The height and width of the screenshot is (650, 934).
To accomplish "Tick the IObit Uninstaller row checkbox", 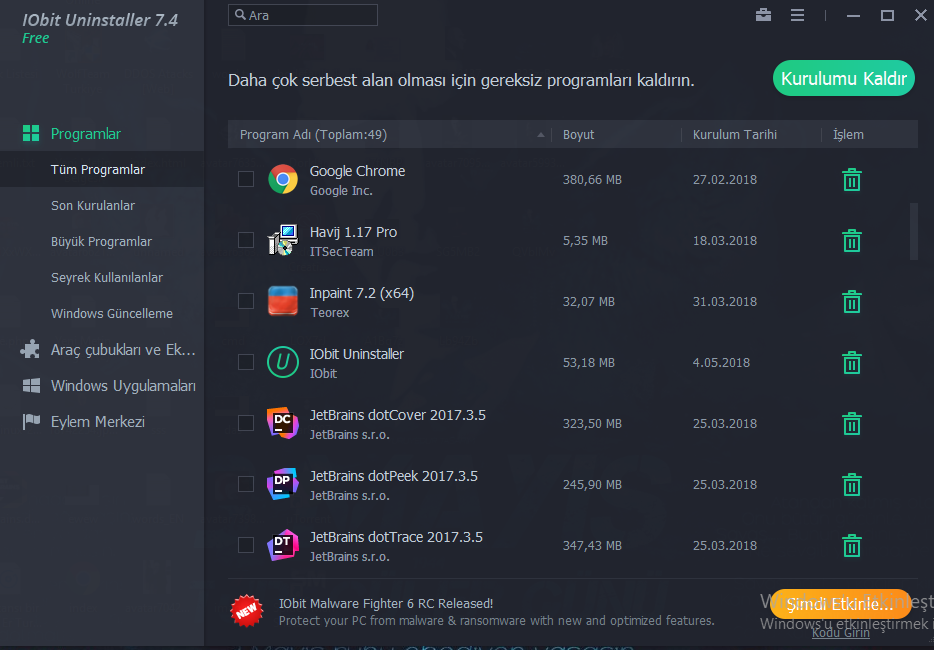I will point(246,362).
